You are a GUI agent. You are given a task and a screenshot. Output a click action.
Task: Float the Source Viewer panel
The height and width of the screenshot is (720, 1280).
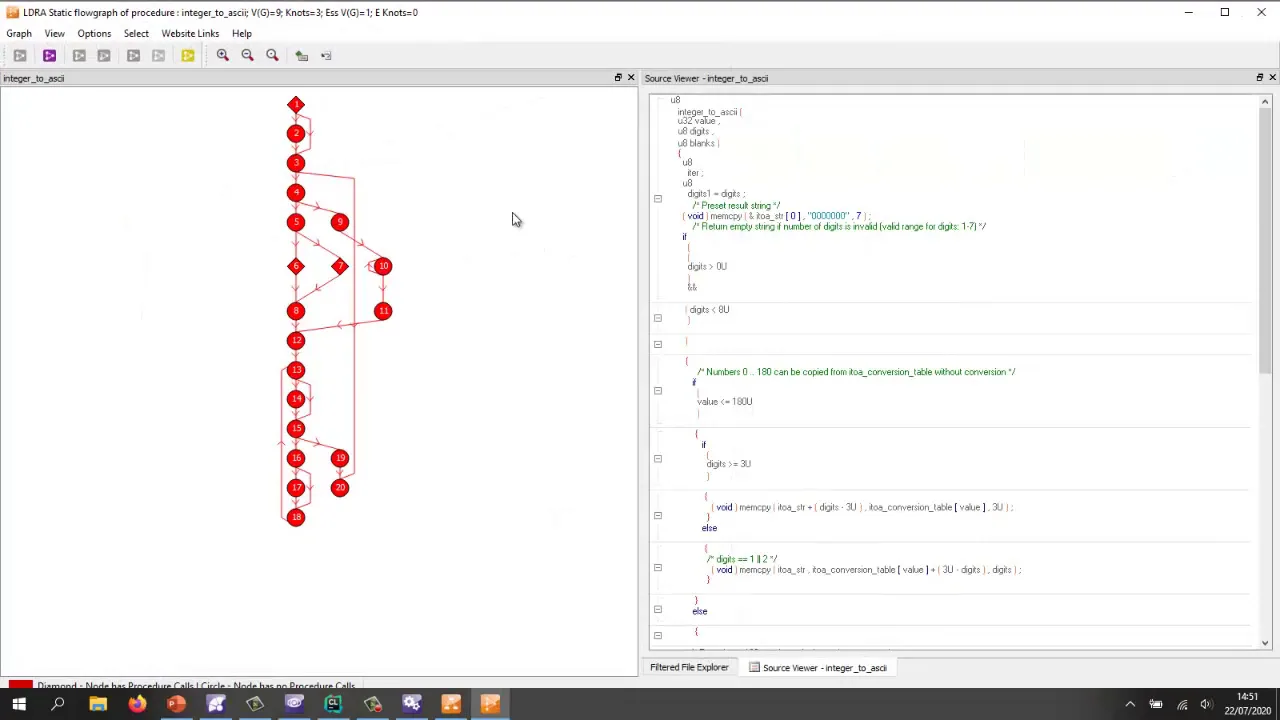click(1260, 78)
